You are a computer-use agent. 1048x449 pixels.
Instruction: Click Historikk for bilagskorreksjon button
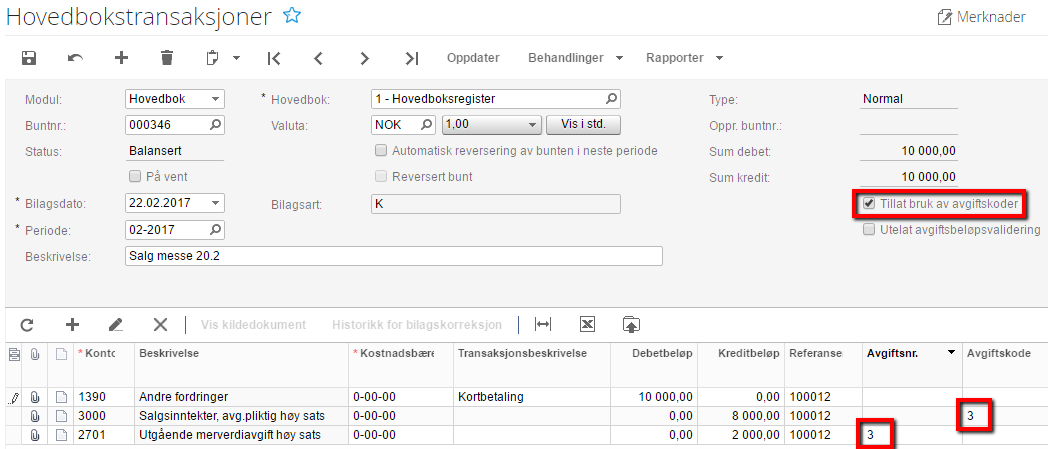tap(417, 325)
